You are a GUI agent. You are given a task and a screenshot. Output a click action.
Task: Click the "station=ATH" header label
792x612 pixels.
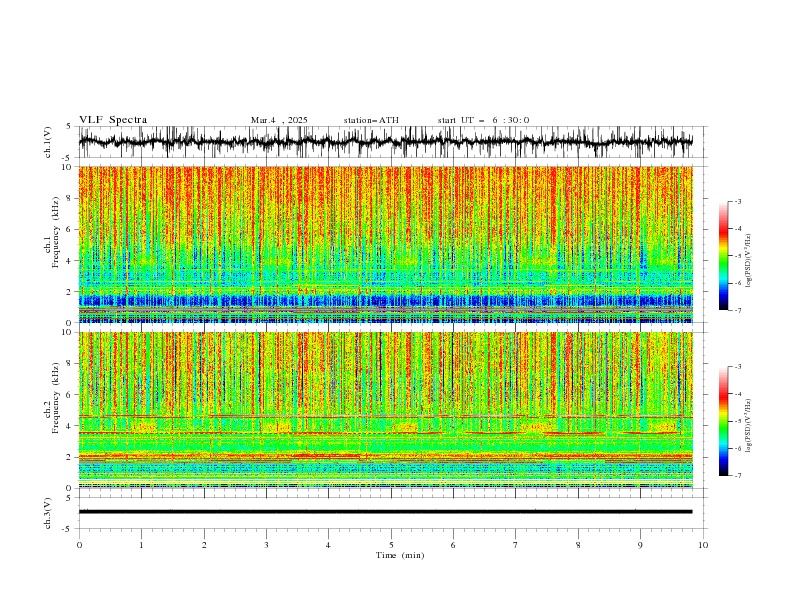tap(371, 120)
